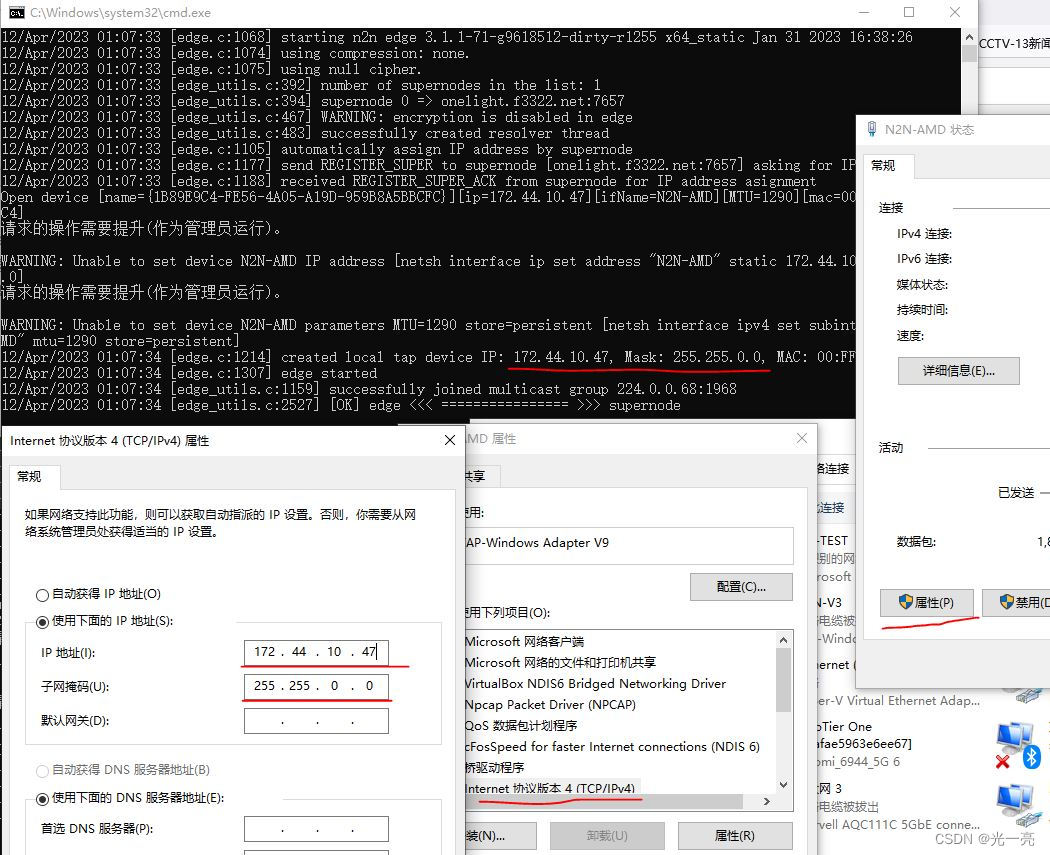The height and width of the screenshot is (855, 1050).
Task: Select cFosSpeed for faster Internet connections item
Action: click(x=612, y=747)
